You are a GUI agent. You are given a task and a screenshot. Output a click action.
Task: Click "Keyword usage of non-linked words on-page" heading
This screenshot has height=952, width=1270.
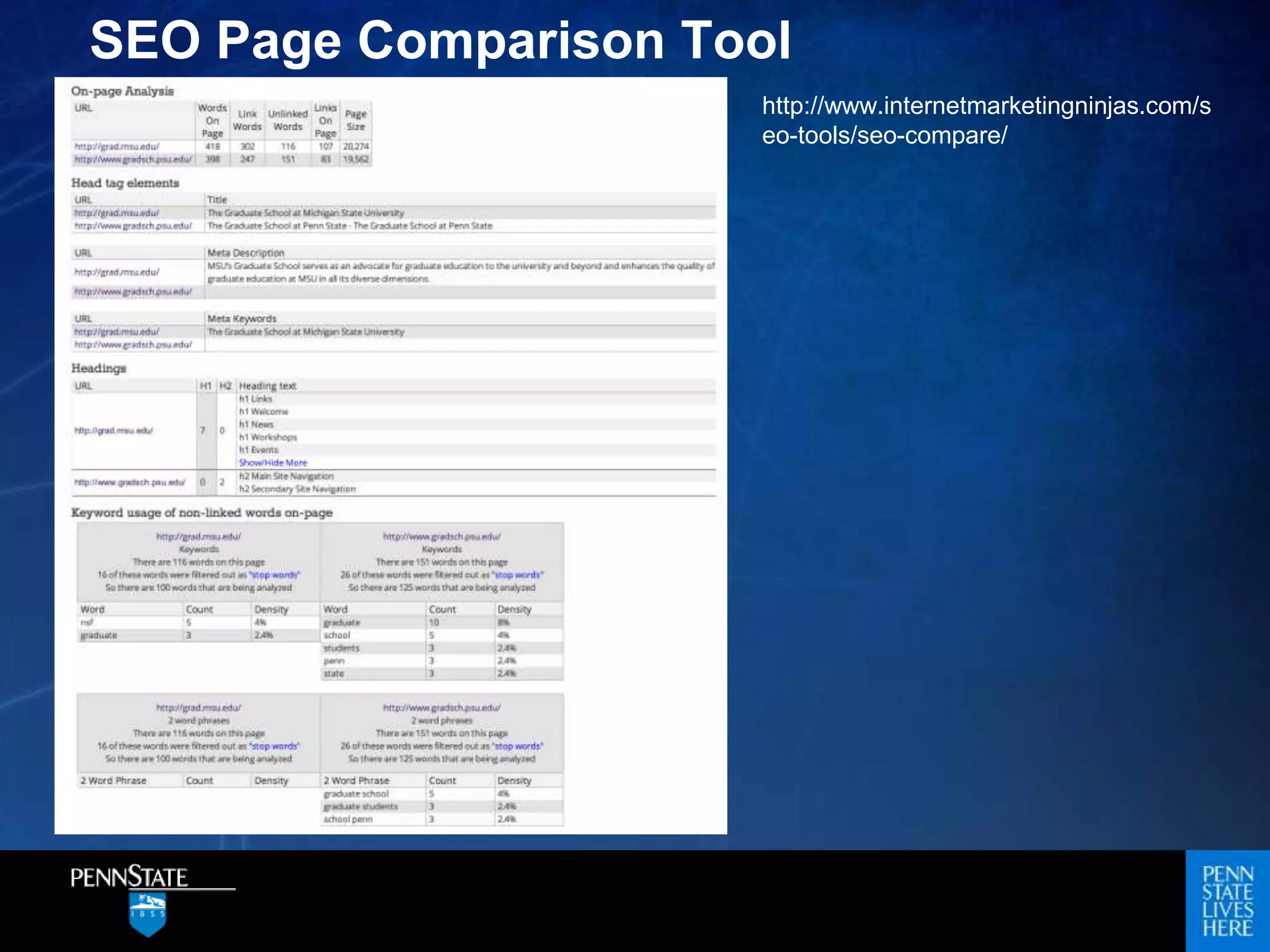202,513
